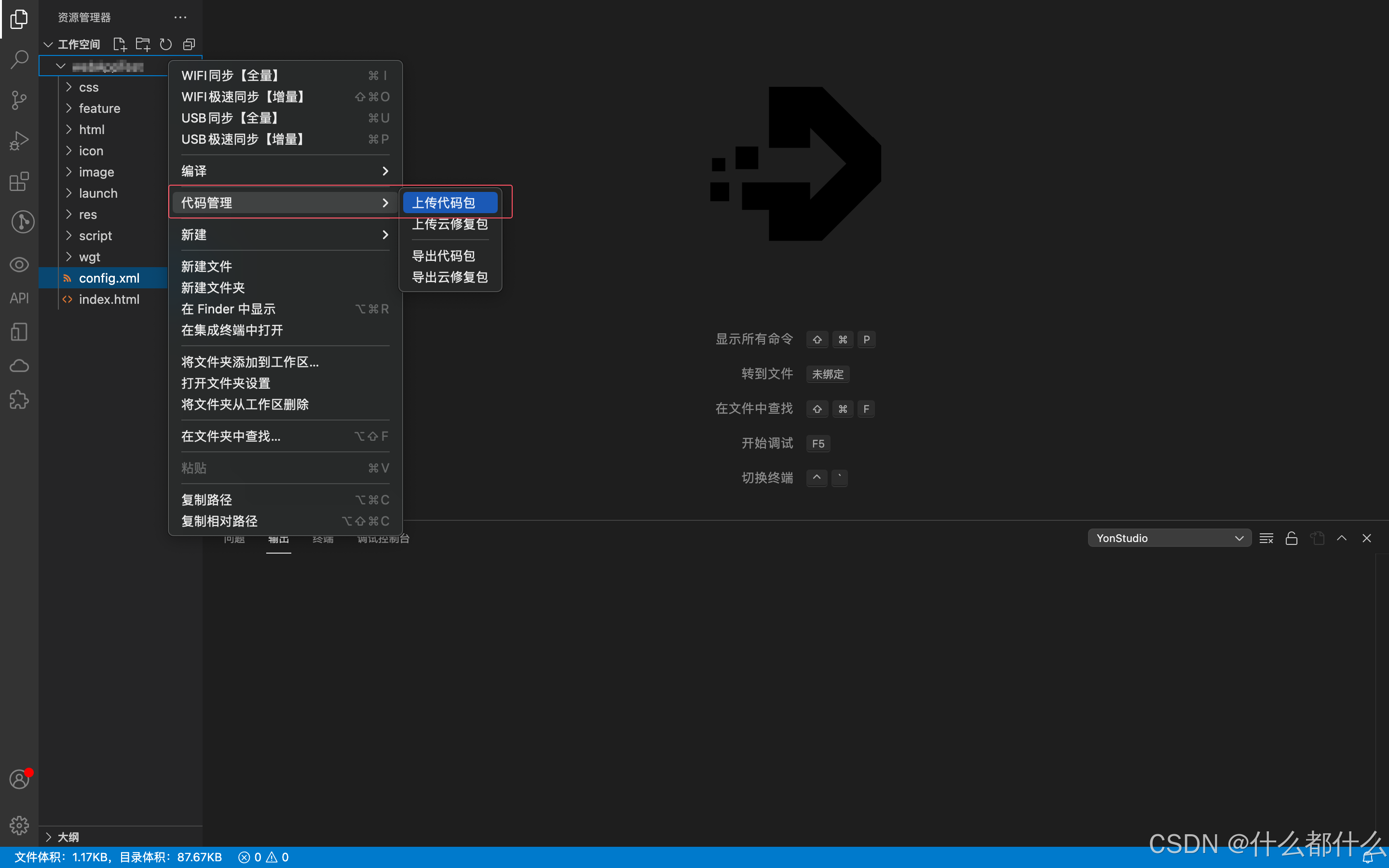Click the clear output icon
Viewport: 1389px width, 868px height.
[x=1266, y=538]
